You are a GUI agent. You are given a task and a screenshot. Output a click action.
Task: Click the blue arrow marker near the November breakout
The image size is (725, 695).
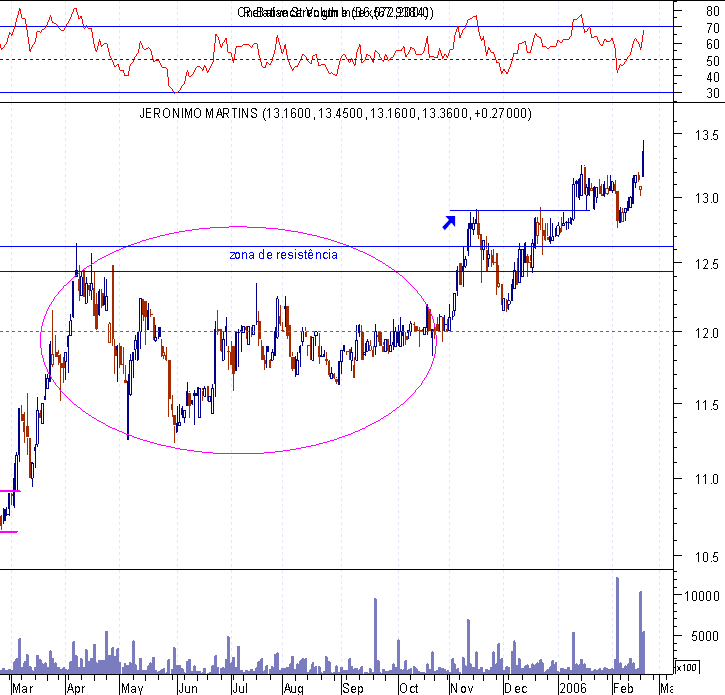point(449,222)
